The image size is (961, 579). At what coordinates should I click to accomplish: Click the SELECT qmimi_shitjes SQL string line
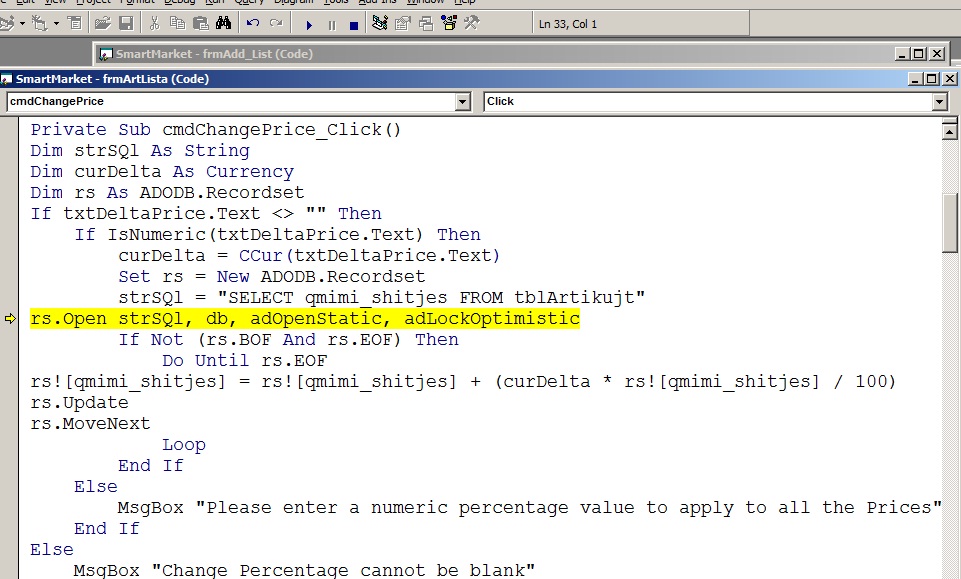click(382, 297)
